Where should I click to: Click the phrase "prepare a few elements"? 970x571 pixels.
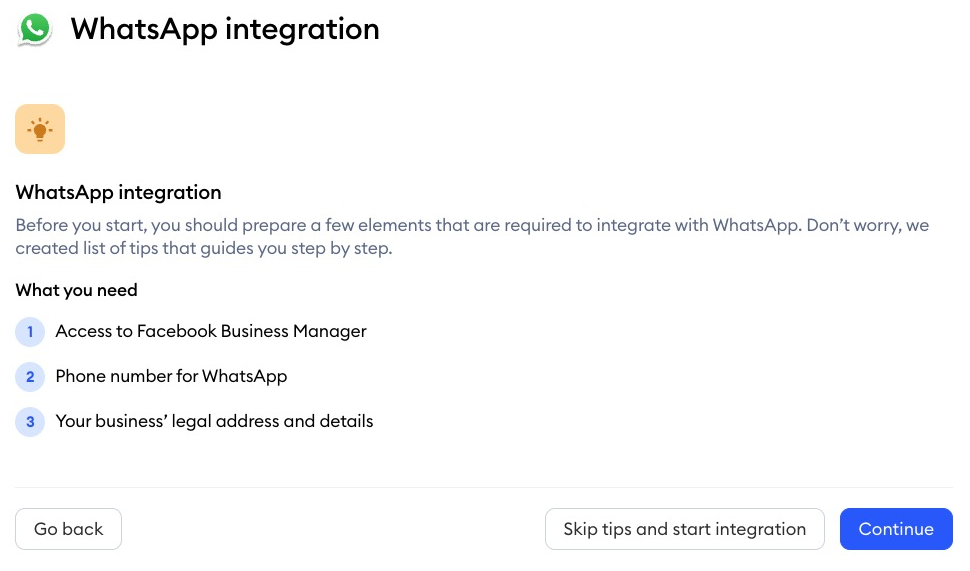pos(338,225)
